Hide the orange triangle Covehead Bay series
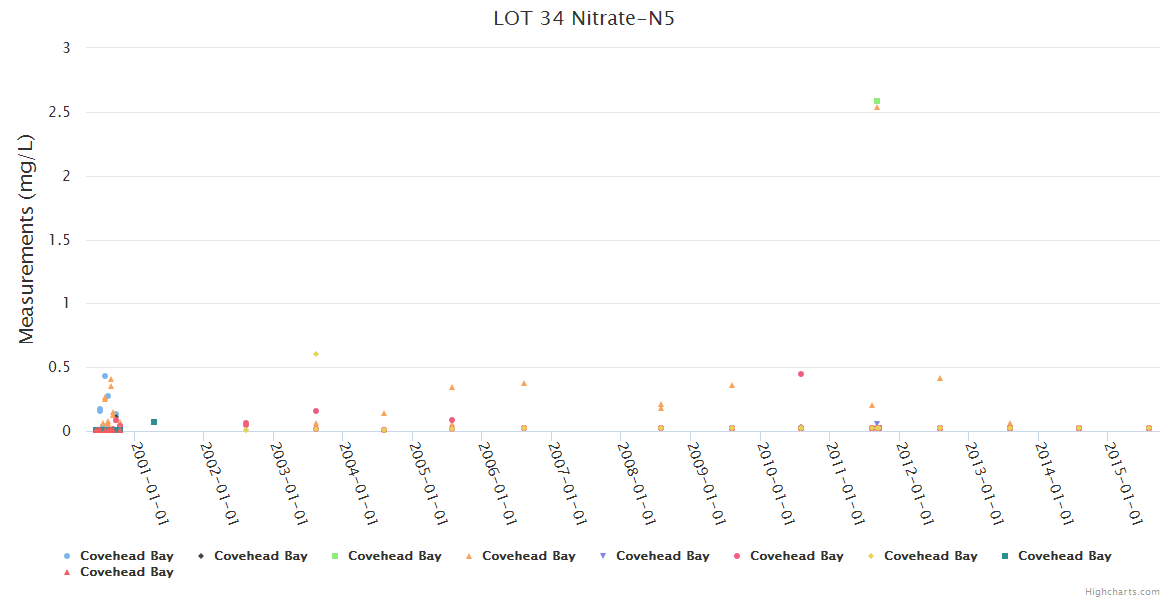The image size is (1170, 600). tap(528, 556)
